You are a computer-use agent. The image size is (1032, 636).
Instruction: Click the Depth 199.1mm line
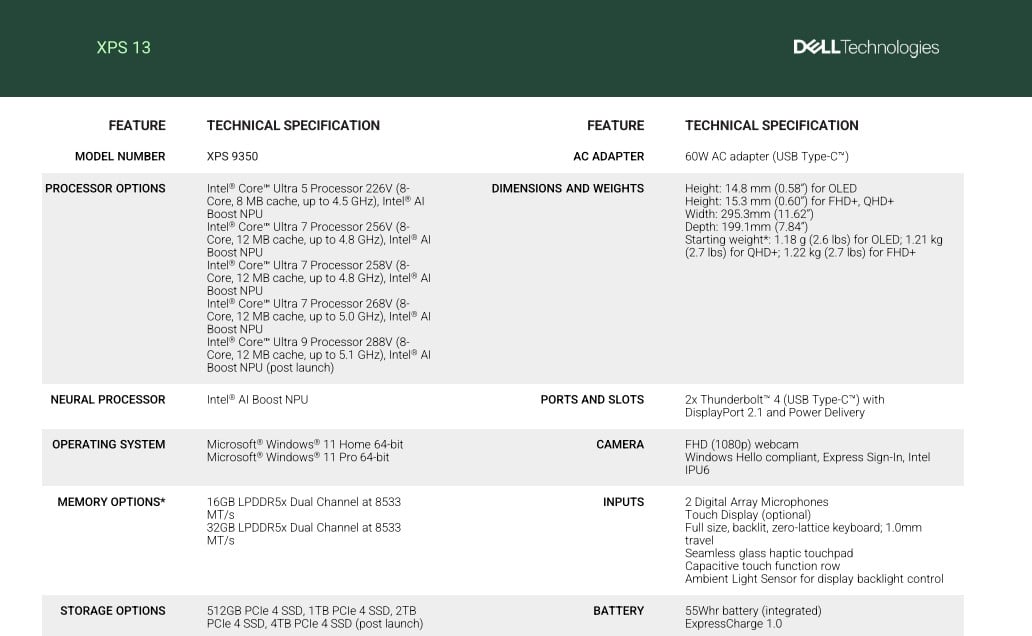click(x=746, y=226)
